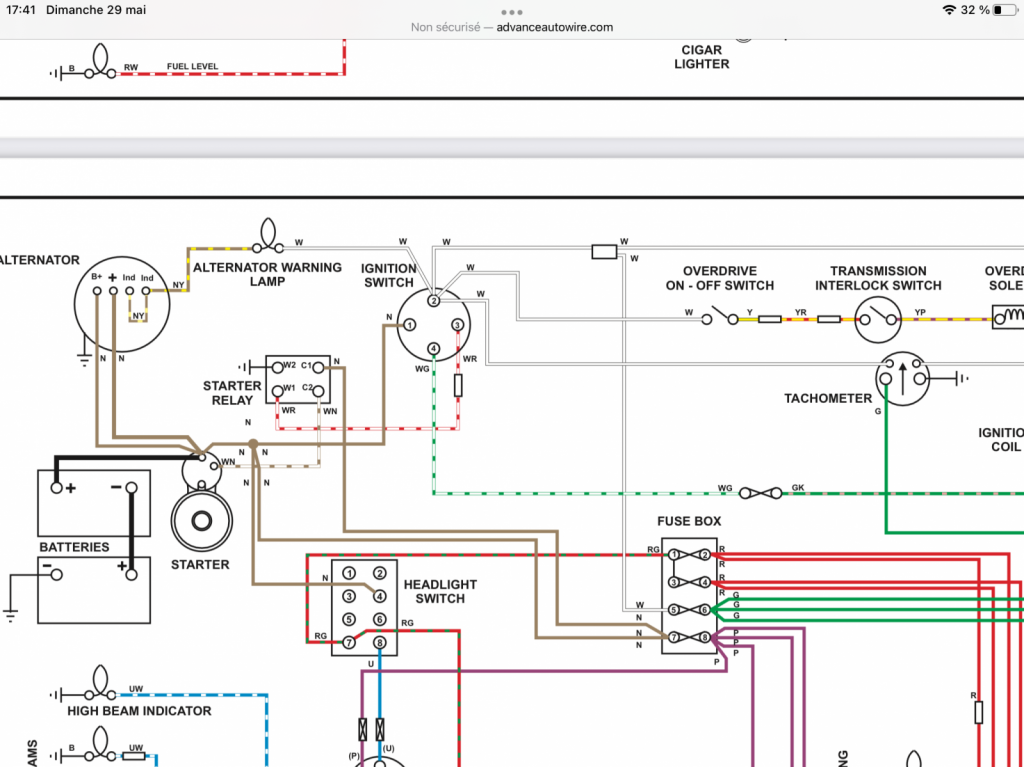
Task: Click the transmission interlock switch symbol
Action: tap(878, 319)
